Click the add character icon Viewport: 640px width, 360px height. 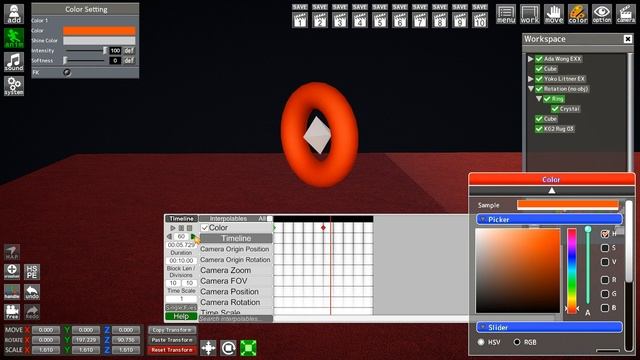coord(14,14)
